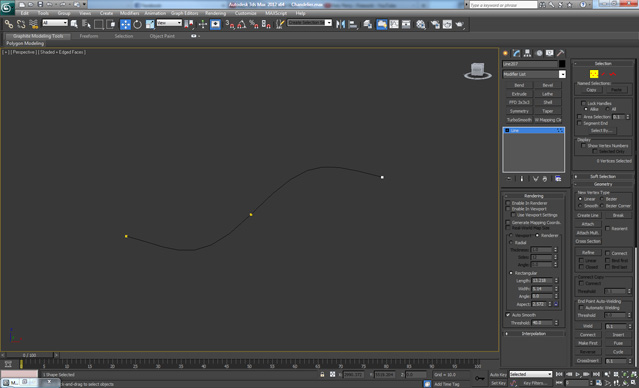Open the Rendering menu
Screen dimensions: 639x388
click(x=216, y=13)
